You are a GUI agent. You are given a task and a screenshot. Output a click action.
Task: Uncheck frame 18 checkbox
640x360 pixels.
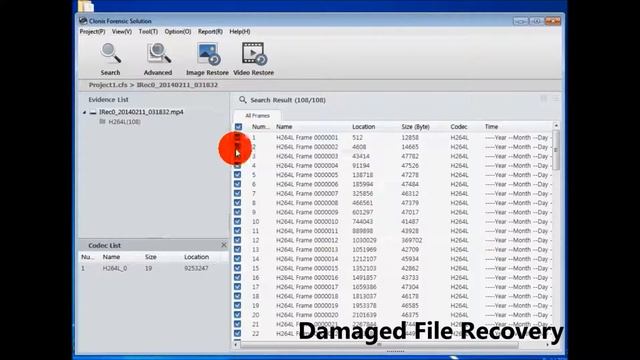(238, 296)
